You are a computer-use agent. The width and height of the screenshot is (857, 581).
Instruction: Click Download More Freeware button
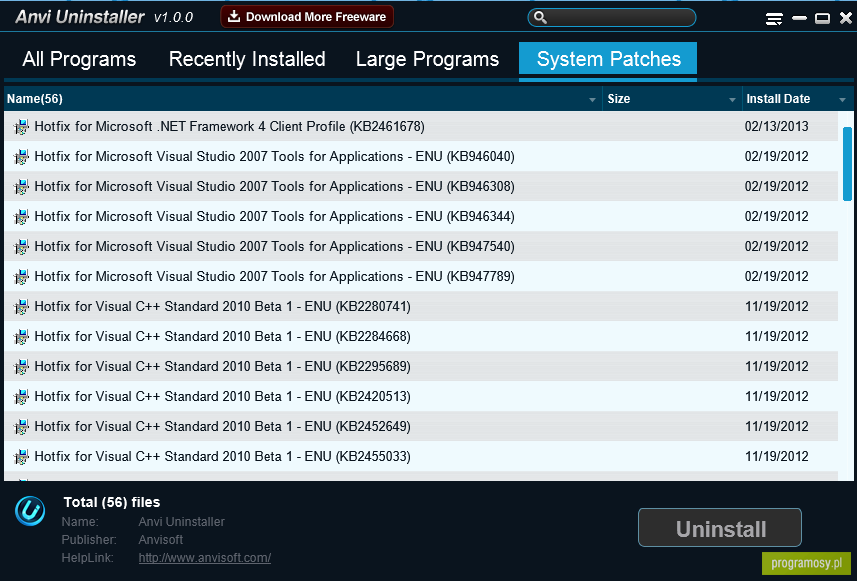point(307,17)
